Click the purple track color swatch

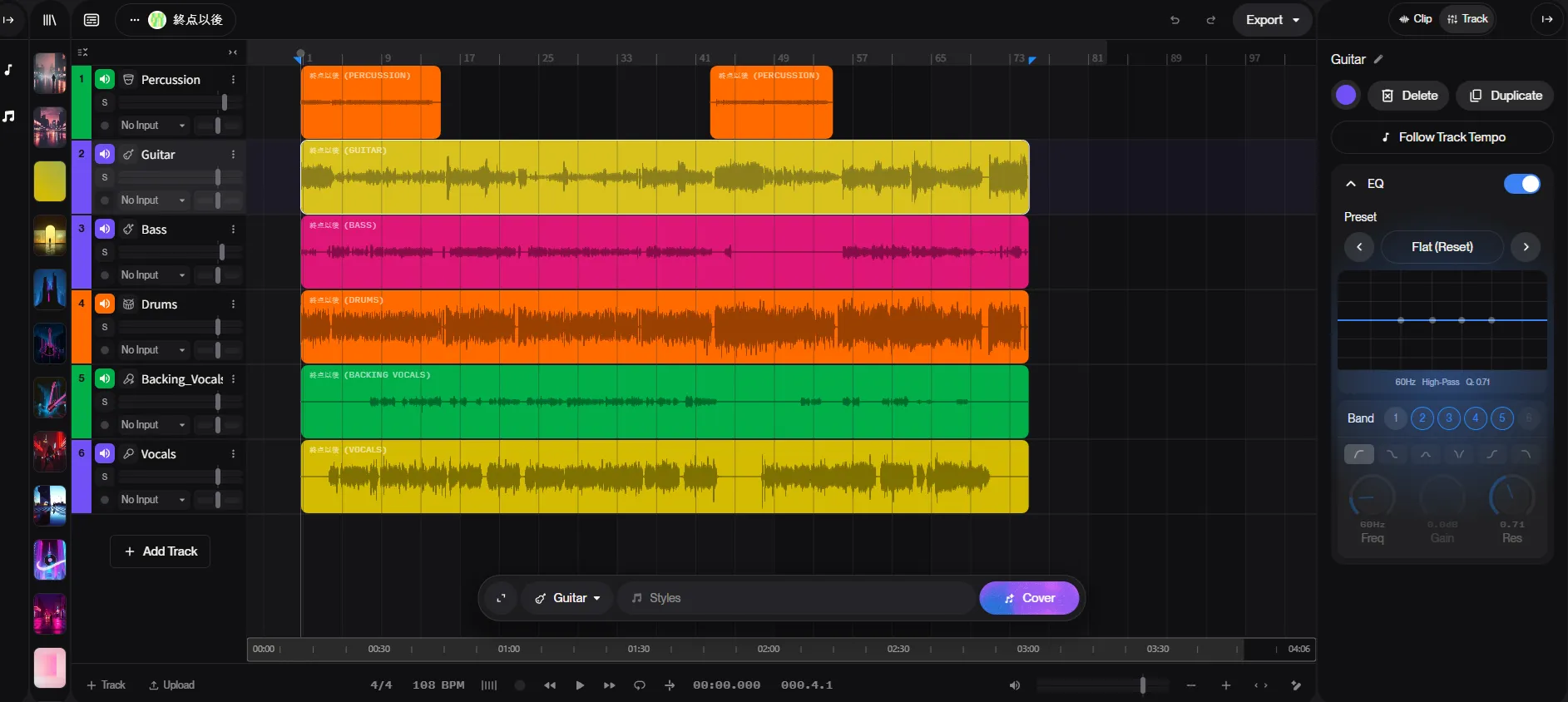coord(1346,96)
